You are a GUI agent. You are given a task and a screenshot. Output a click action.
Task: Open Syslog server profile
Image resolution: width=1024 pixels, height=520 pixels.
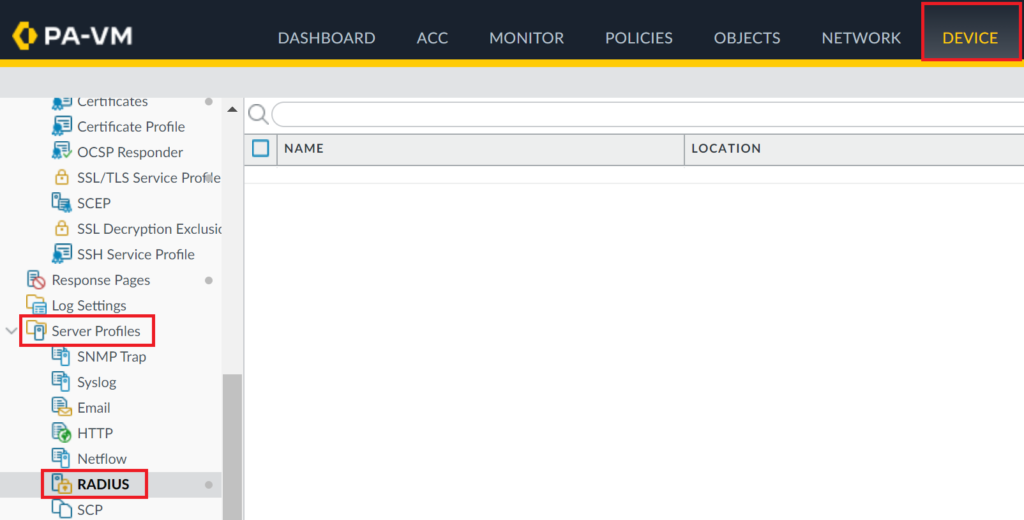[96, 382]
